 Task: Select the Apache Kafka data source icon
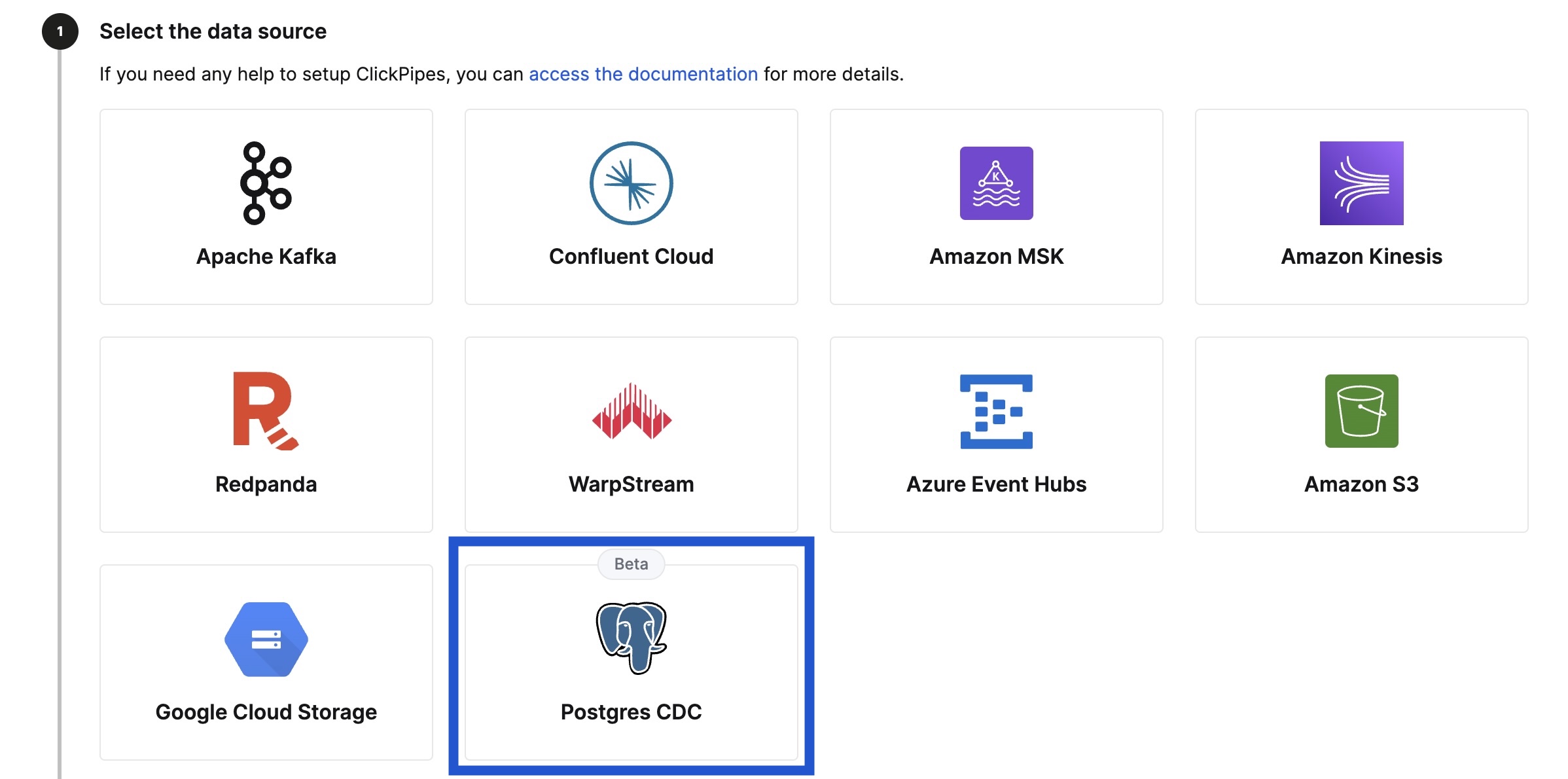click(x=264, y=183)
